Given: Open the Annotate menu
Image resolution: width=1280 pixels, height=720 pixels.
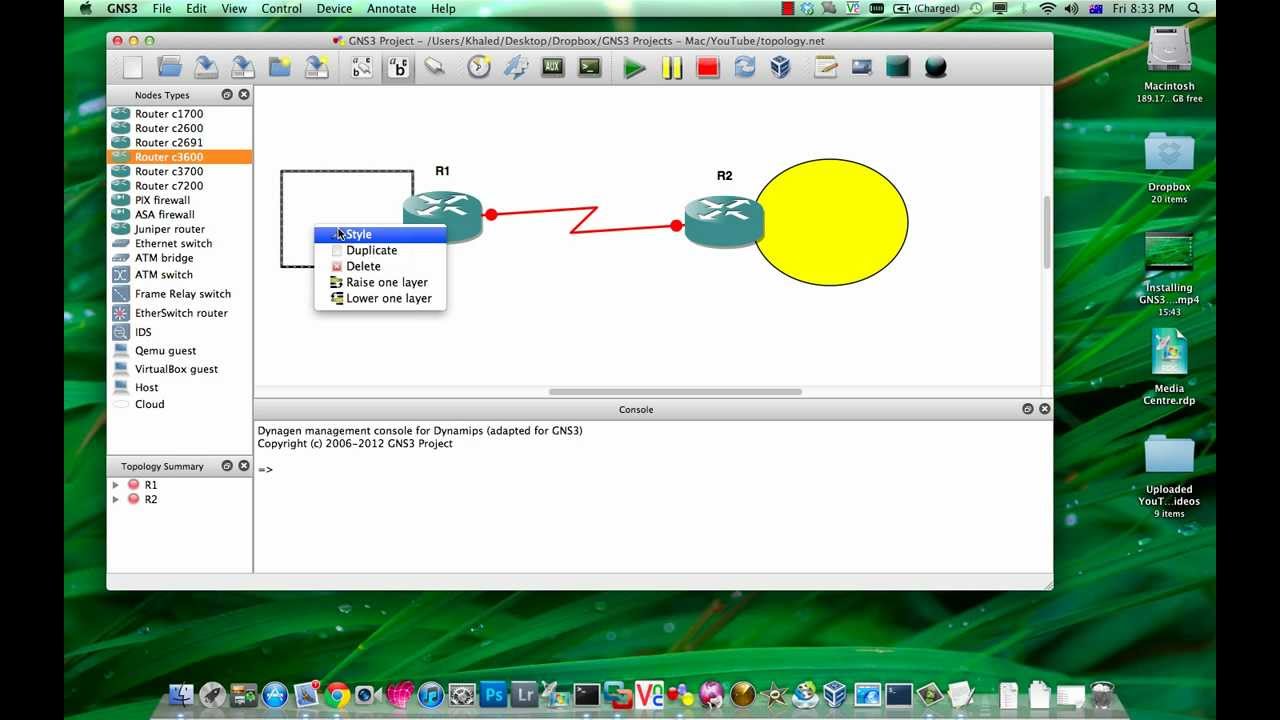Looking at the screenshot, I should 391,8.
